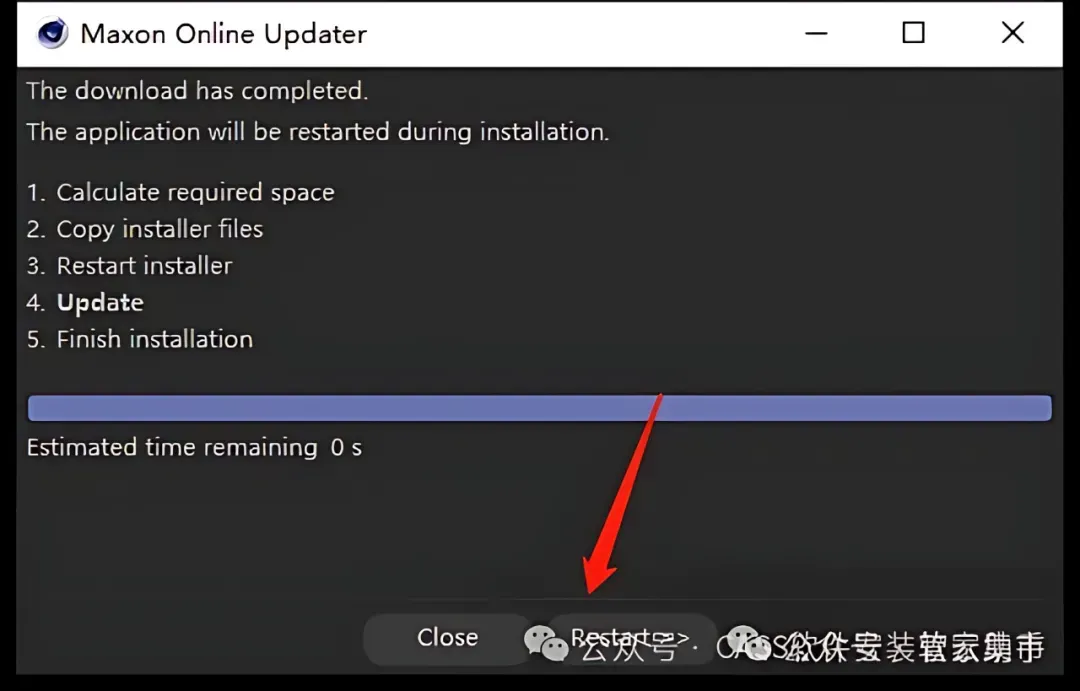Click the red arrow annotation

point(623,493)
